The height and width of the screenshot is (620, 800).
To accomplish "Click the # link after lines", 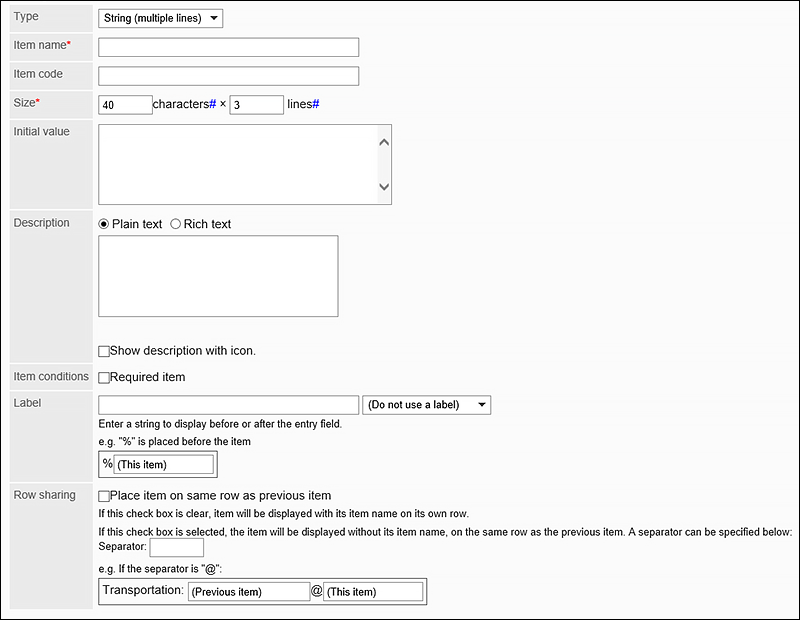I will click(316, 105).
